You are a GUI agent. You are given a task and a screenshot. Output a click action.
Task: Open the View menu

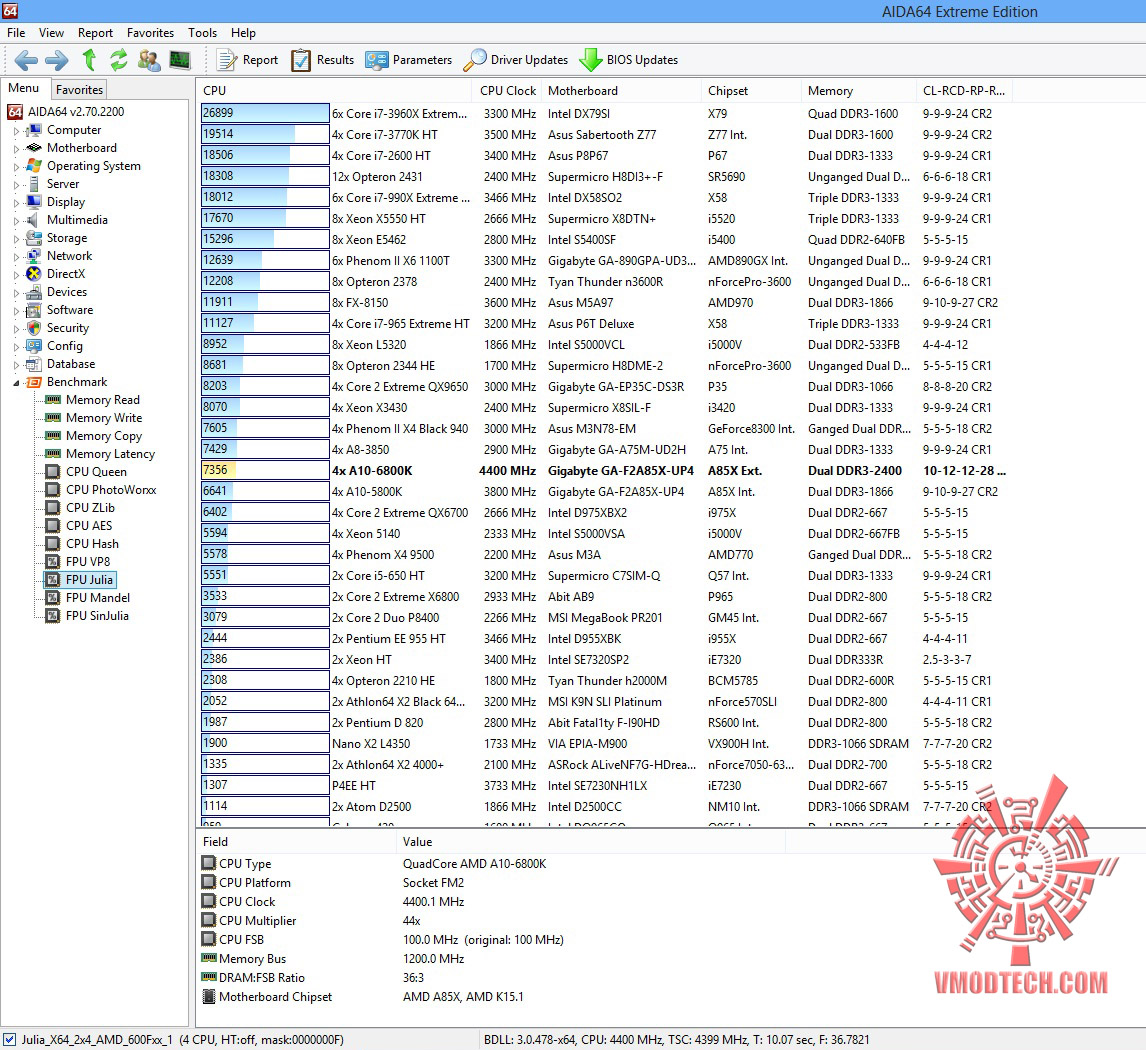click(51, 33)
